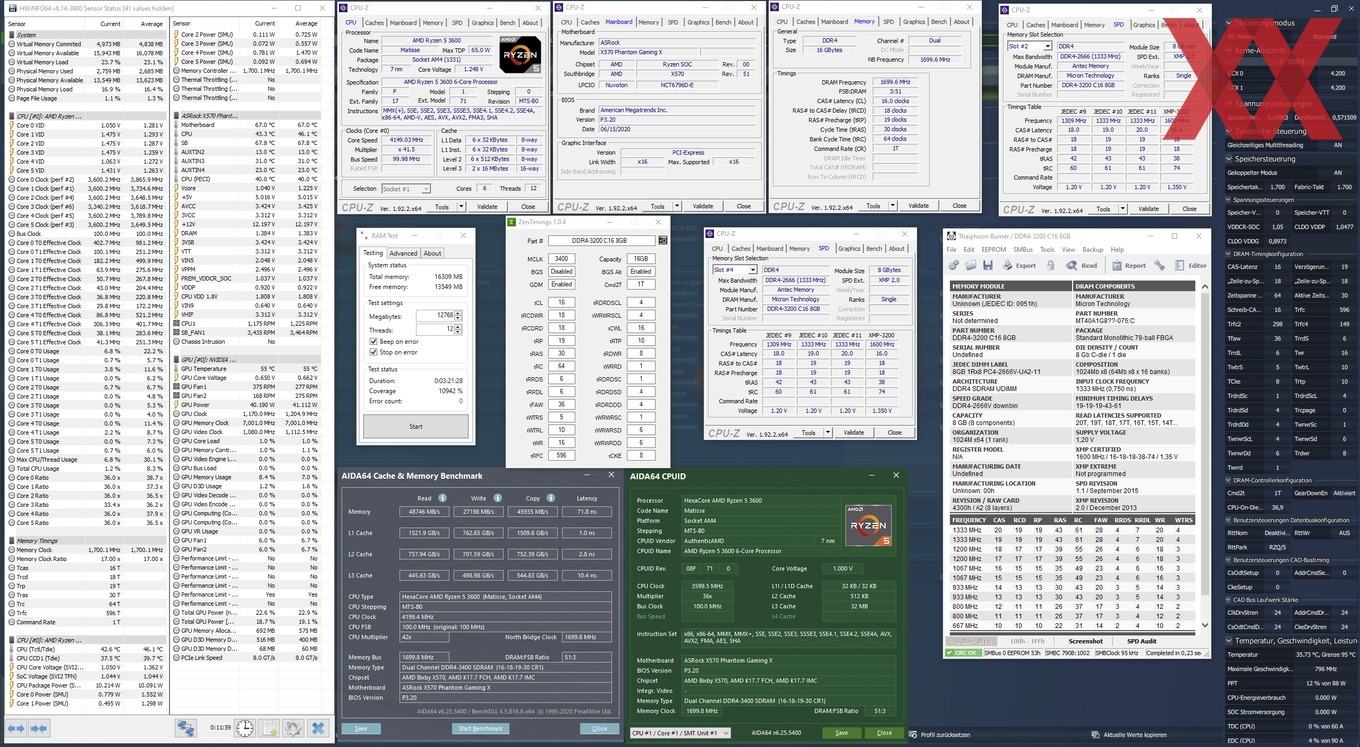Click HWiNFO log file icon

coord(269,728)
